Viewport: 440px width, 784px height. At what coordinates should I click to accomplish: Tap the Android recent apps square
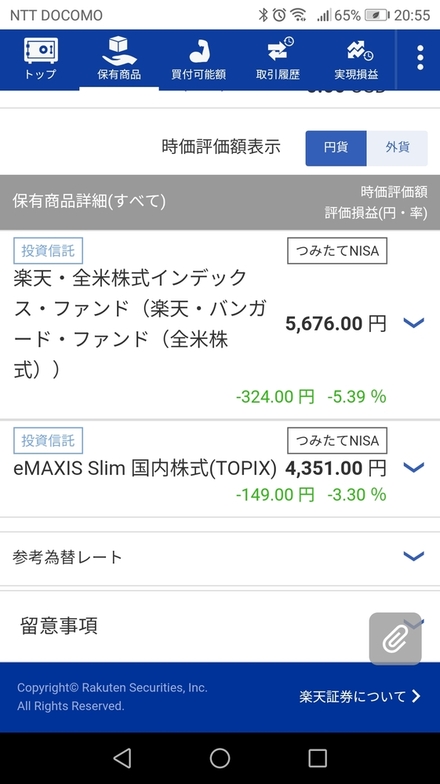pos(317,758)
